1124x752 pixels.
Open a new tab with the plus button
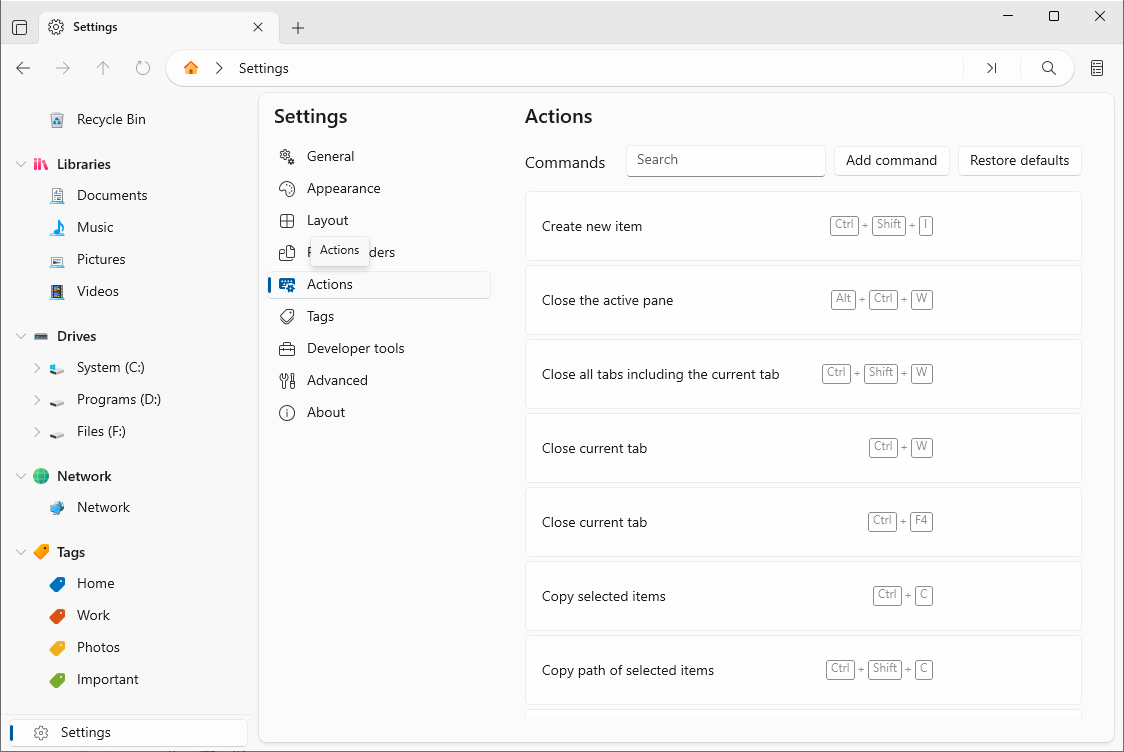(298, 28)
